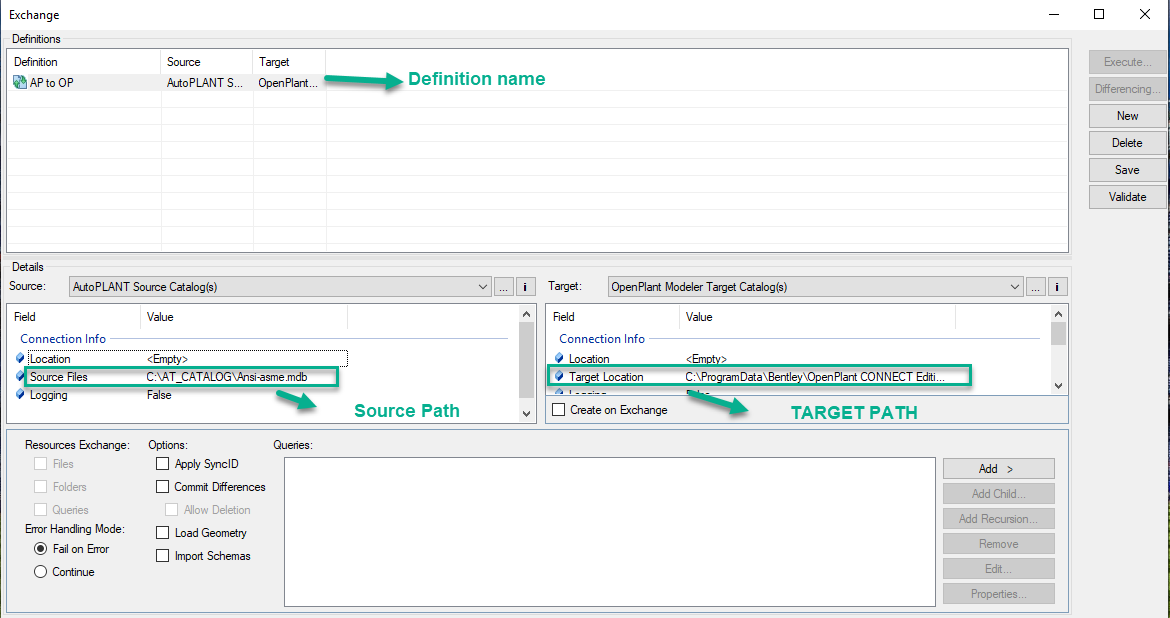
Task: Click the Remove query button
Action: [x=998, y=544]
